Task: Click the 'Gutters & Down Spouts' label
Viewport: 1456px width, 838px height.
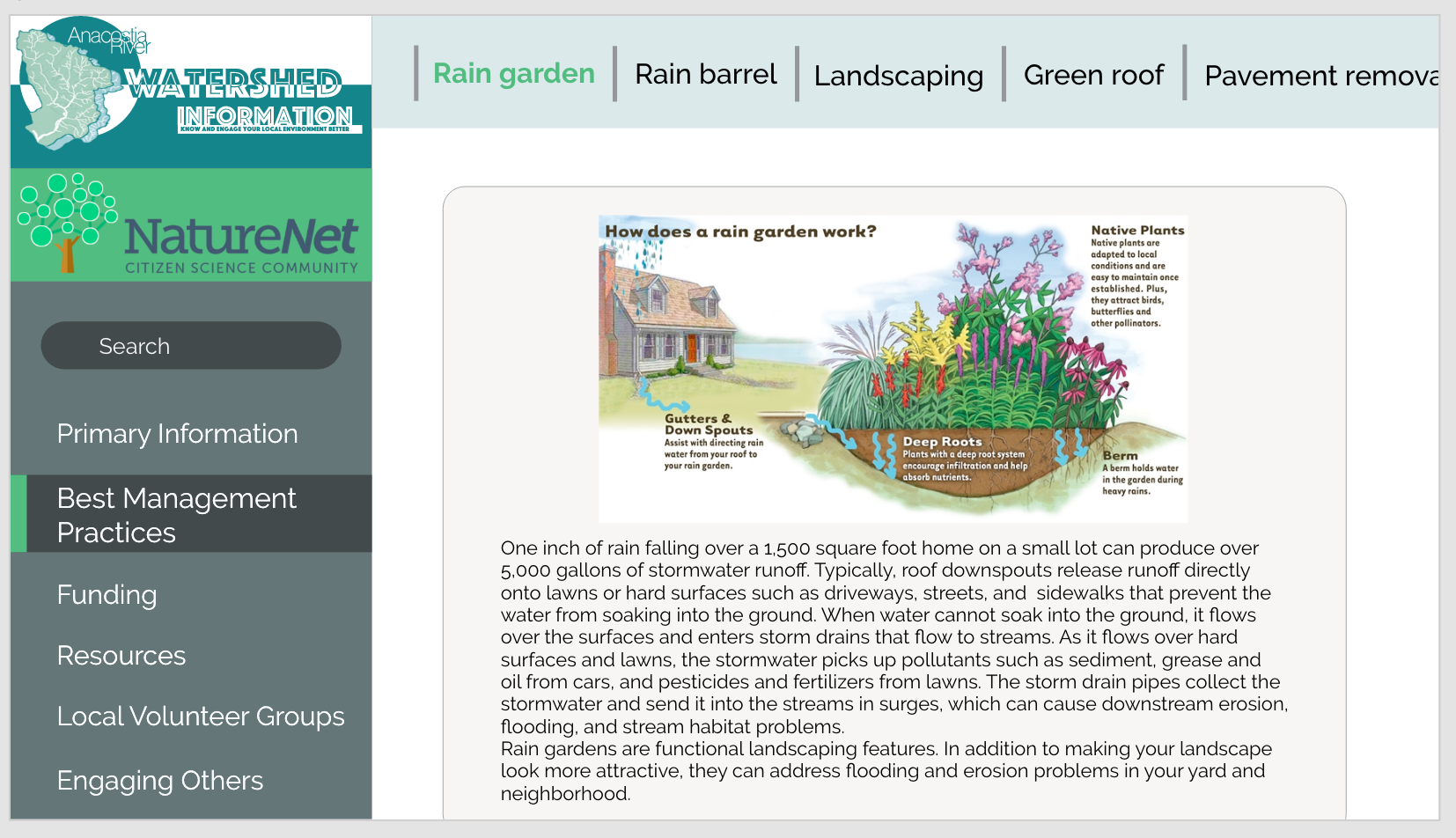Action: (x=709, y=424)
